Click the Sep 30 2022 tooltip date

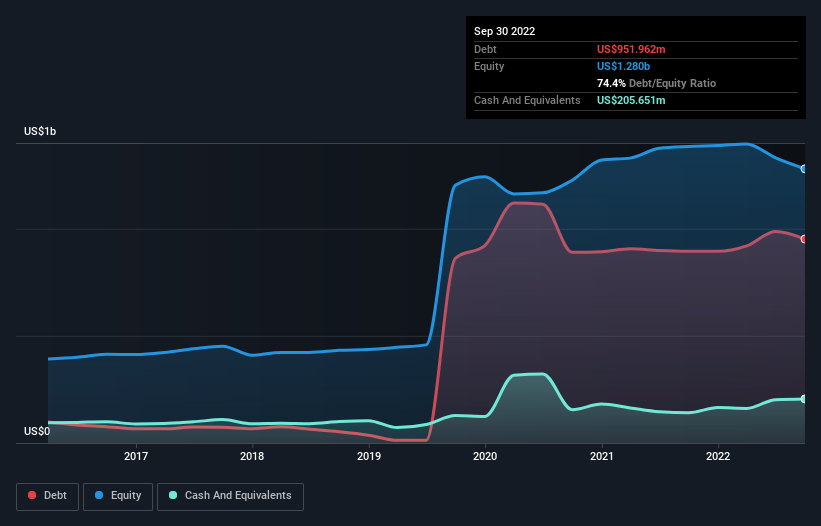pyautogui.click(x=504, y=31)
